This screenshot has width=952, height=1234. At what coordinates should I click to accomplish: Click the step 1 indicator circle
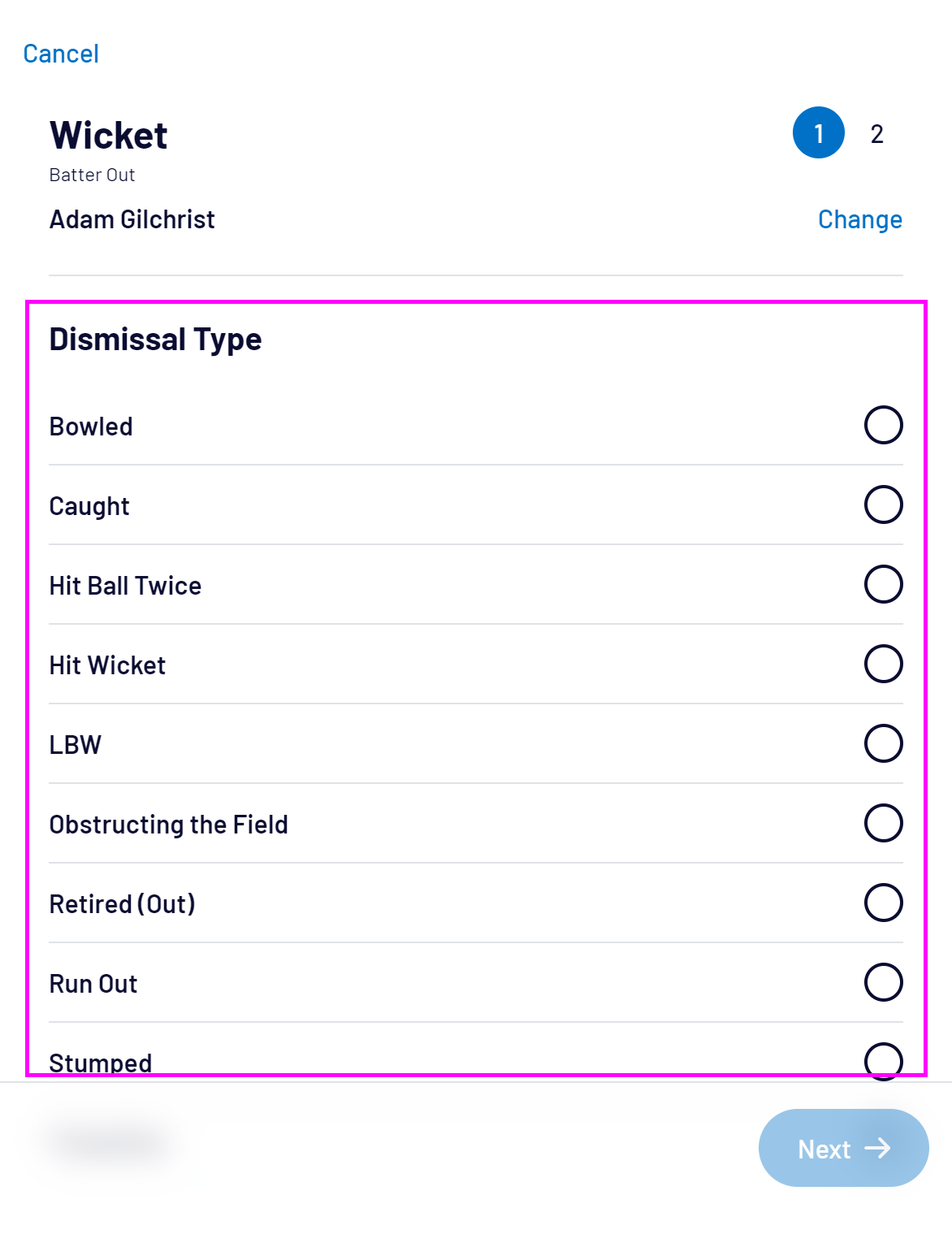coord(819,132)
